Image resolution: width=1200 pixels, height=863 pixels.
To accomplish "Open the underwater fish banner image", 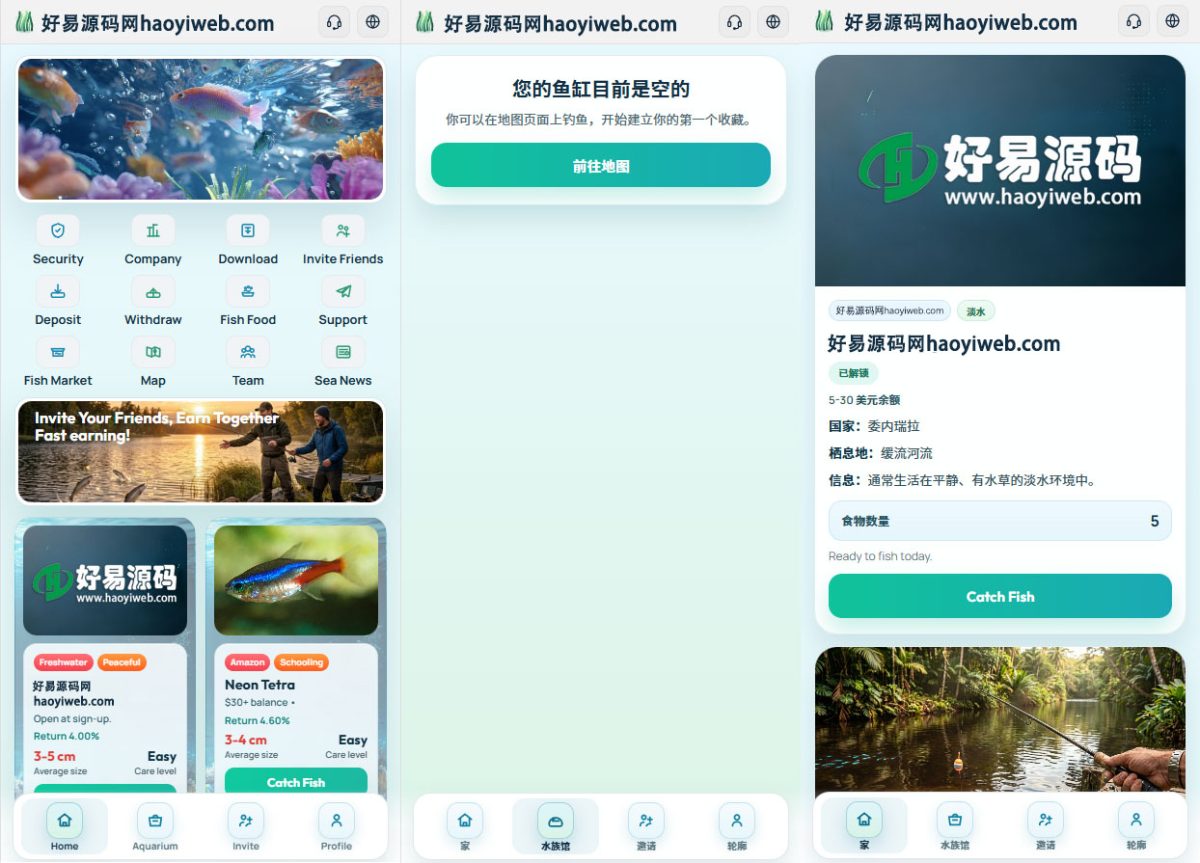I will coord(201,129).
